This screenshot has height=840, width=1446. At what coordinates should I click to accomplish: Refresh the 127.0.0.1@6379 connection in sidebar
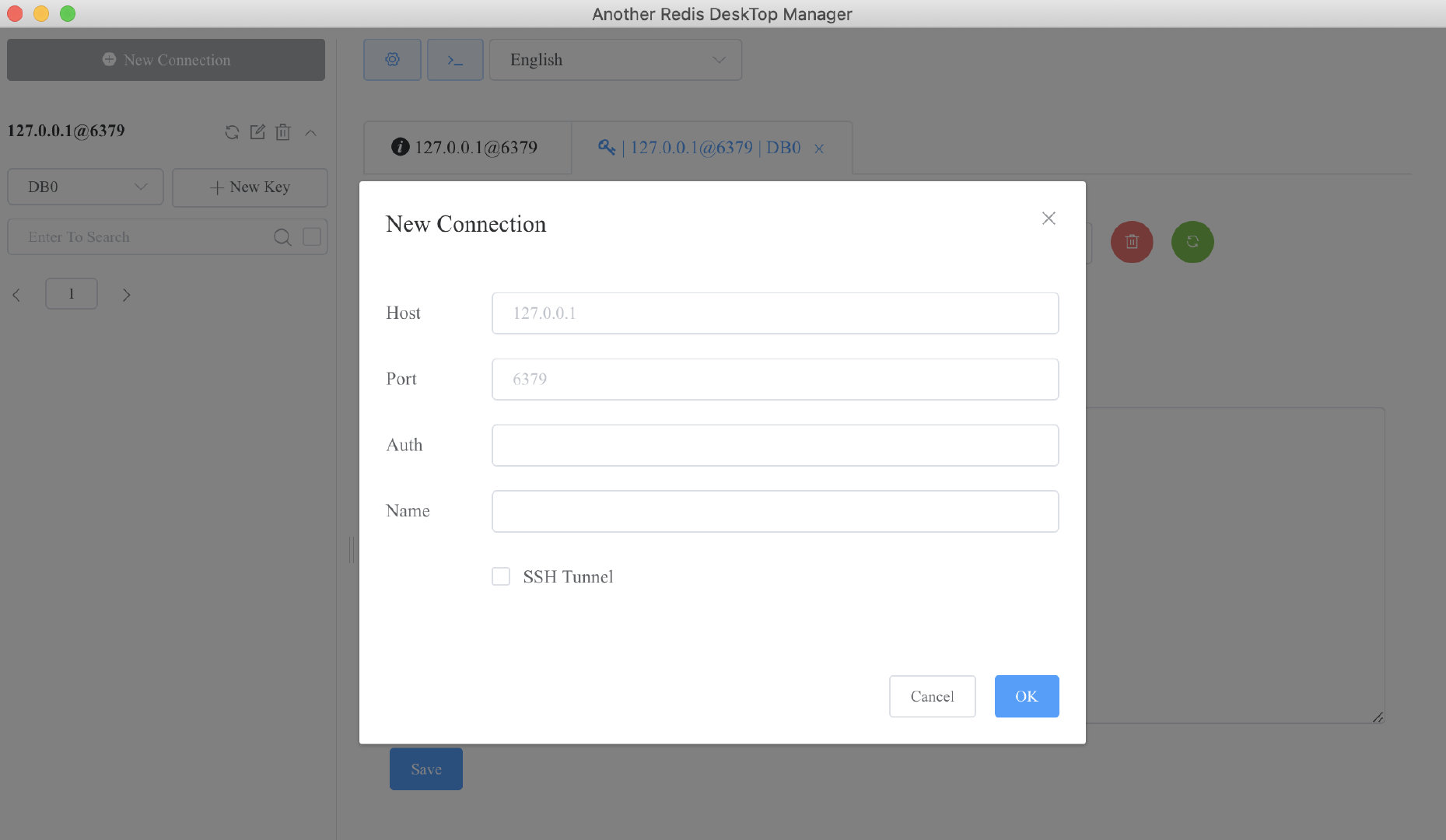pos(232,132)
